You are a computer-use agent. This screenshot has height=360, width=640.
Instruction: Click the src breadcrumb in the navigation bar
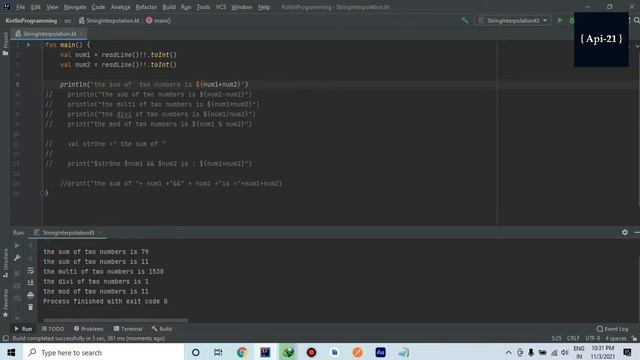68,20
